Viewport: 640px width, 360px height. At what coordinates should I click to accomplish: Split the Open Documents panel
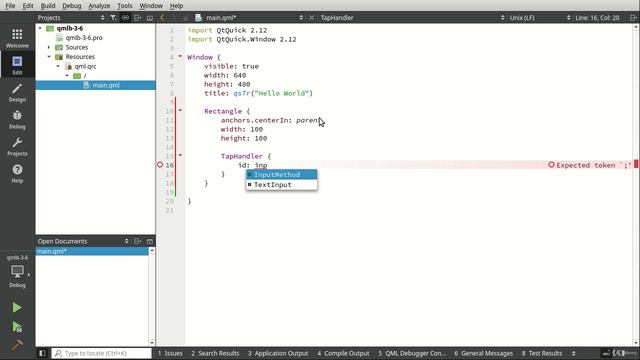[x=138, y=241]
